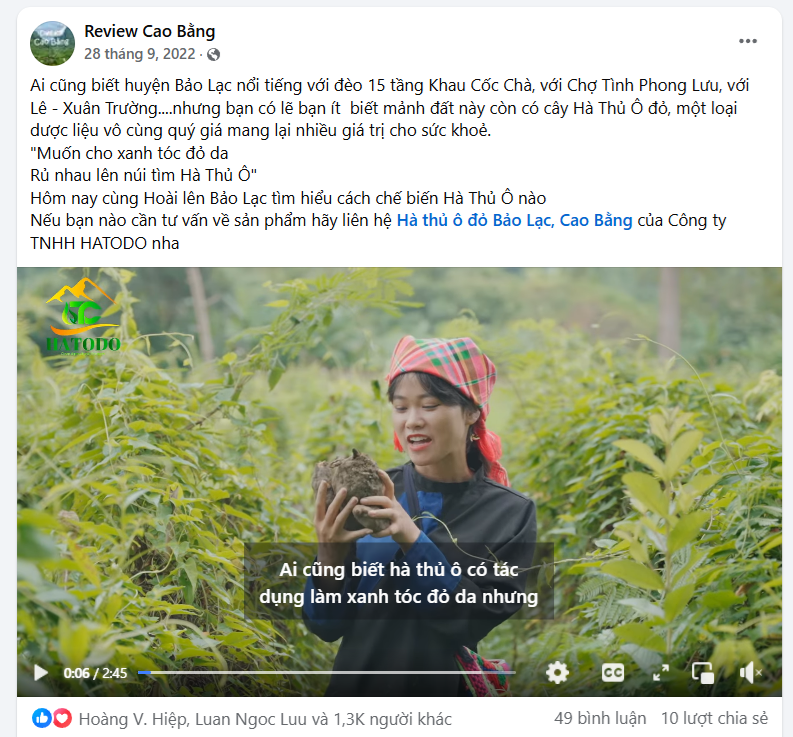Expand video to fullscreen

click(660, 673)
